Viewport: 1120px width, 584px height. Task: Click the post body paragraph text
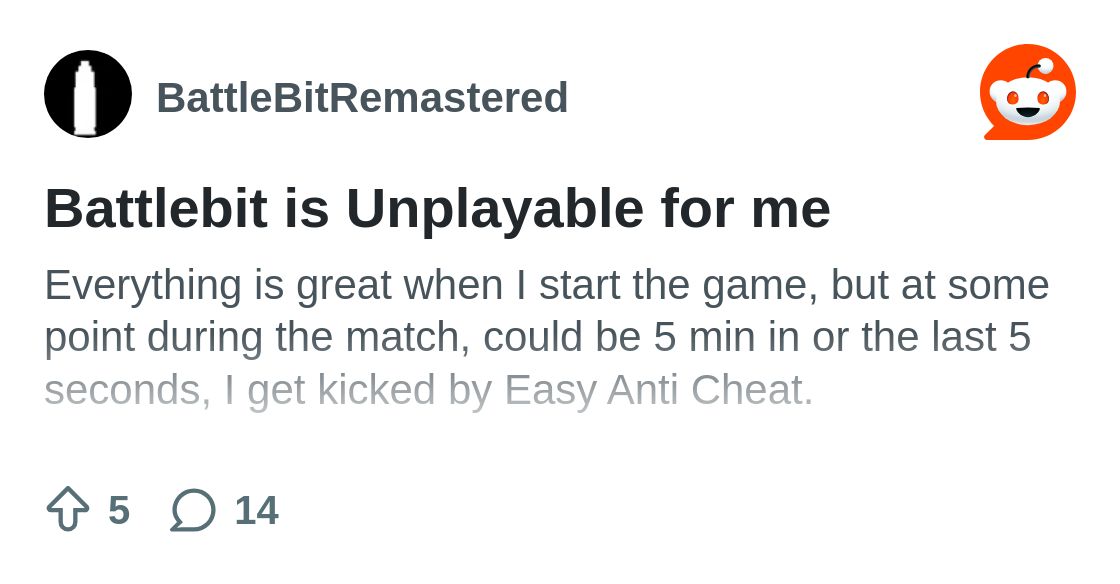coord(546,336)
